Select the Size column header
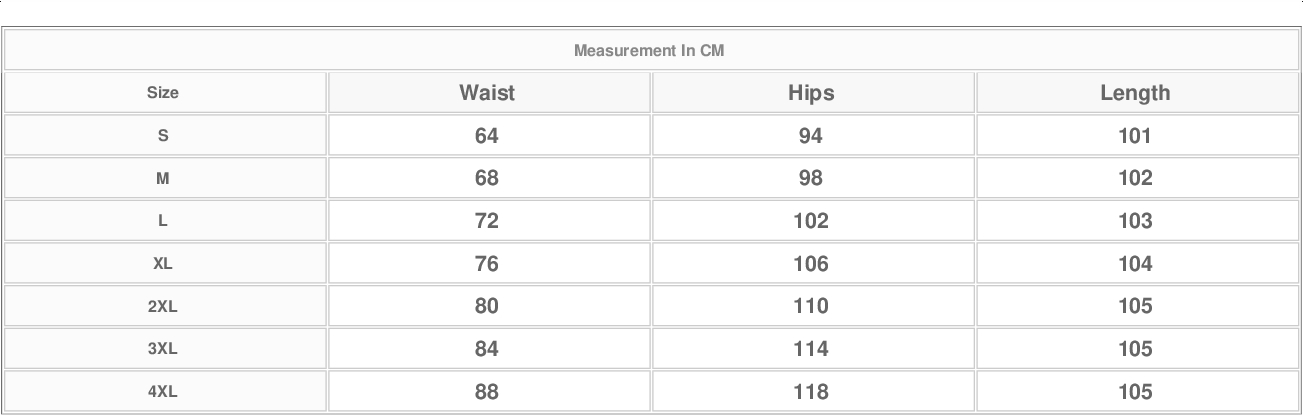The image size is (1303, 415). click(163, 93)
